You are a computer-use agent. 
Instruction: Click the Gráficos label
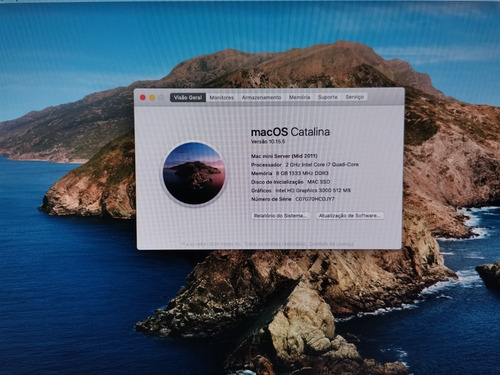[261, 190]
